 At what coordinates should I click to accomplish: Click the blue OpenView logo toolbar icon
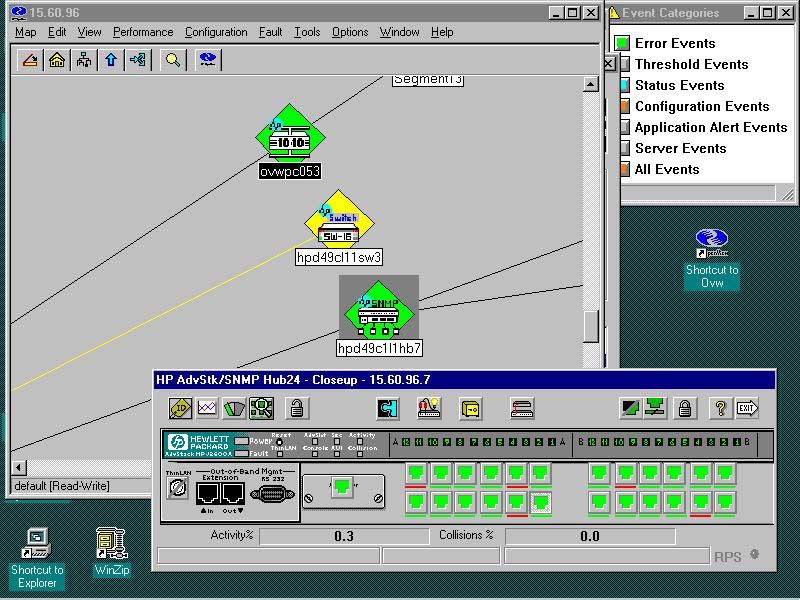point(208,60)
